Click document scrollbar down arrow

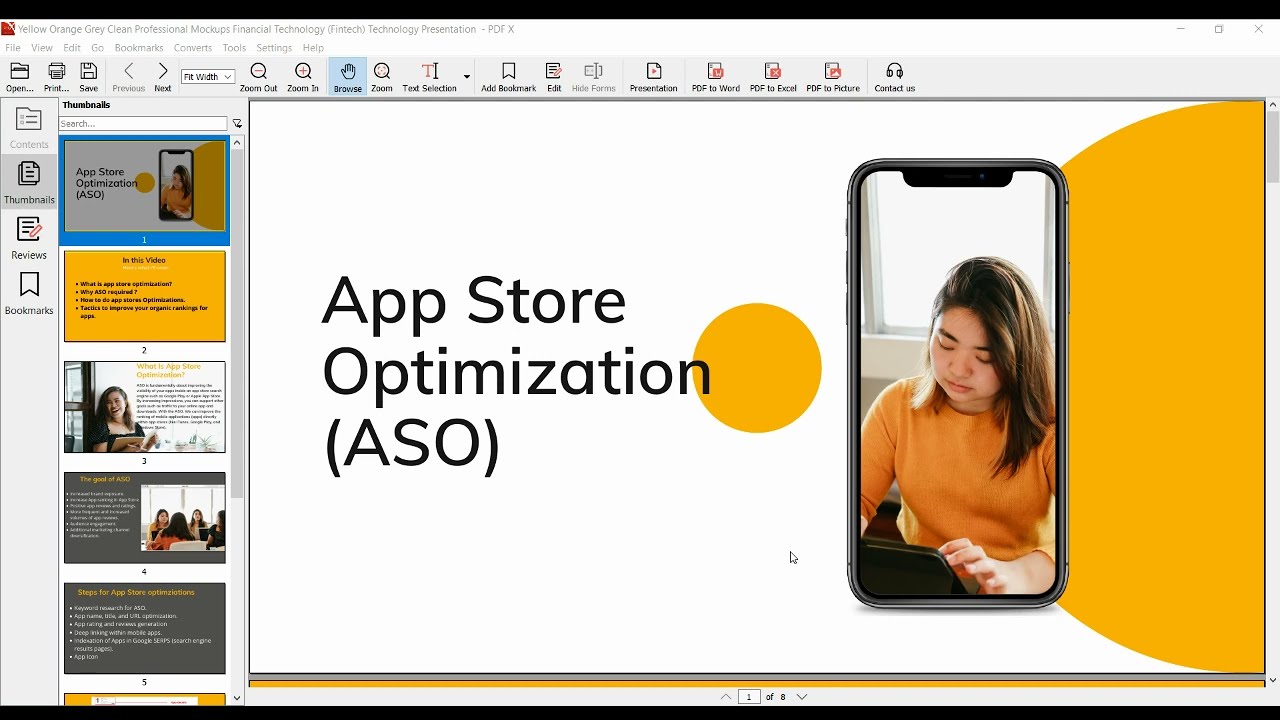[1273, 680]
